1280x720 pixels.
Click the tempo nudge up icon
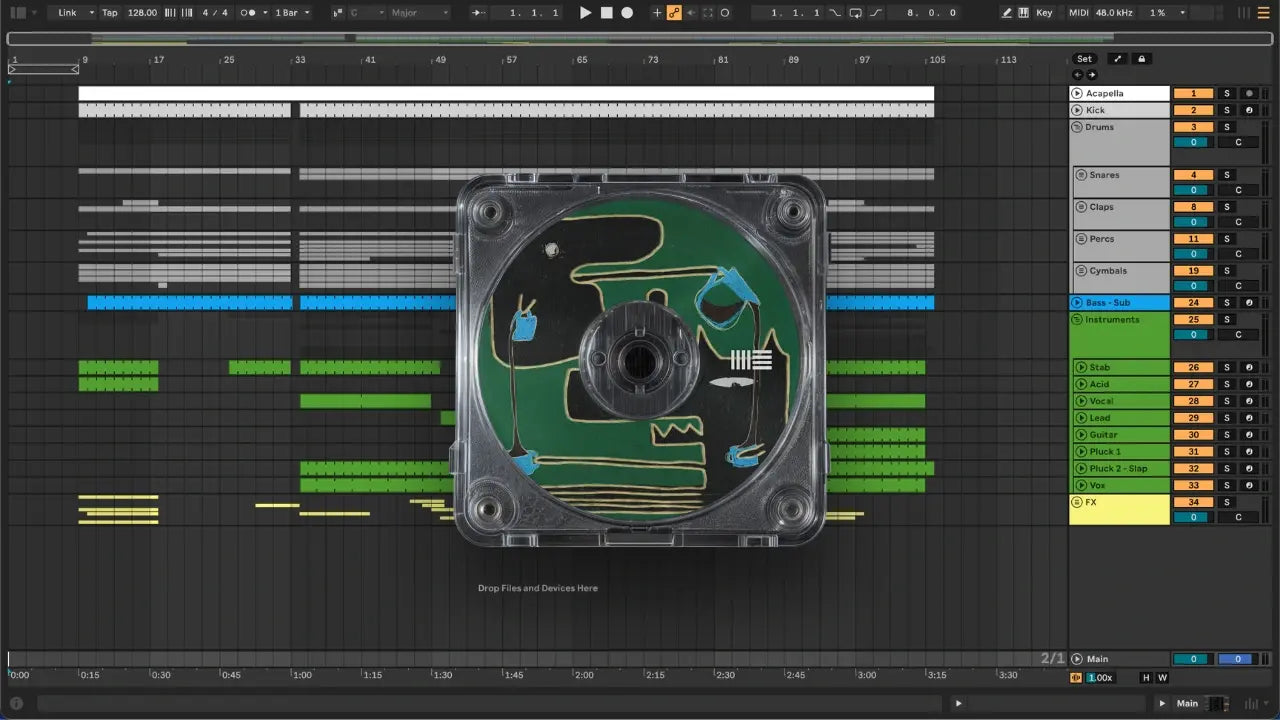click(186, 13)
